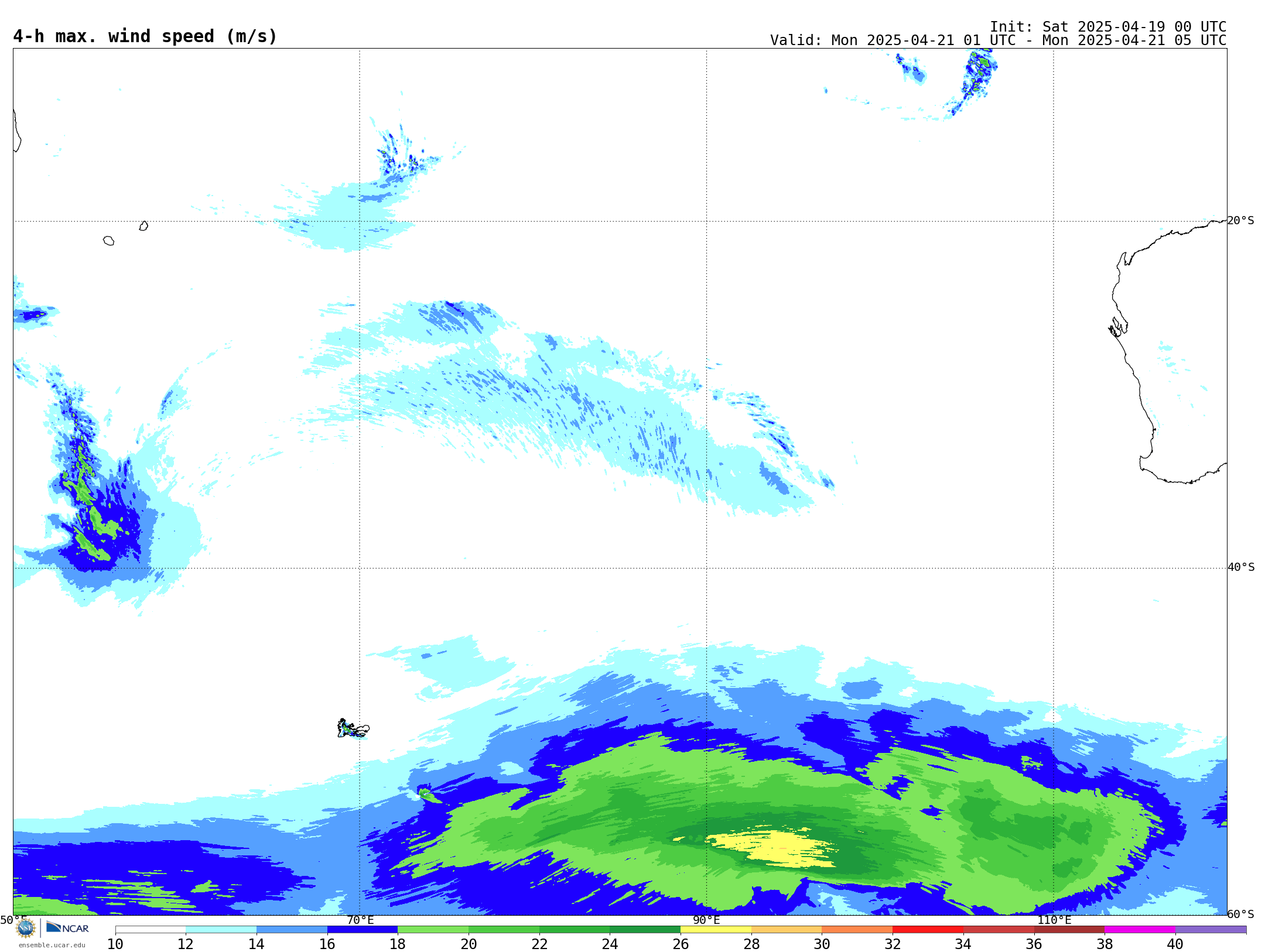
Task: Click the green 22-24 colorbar segment
Action: [x=575, y=930]
